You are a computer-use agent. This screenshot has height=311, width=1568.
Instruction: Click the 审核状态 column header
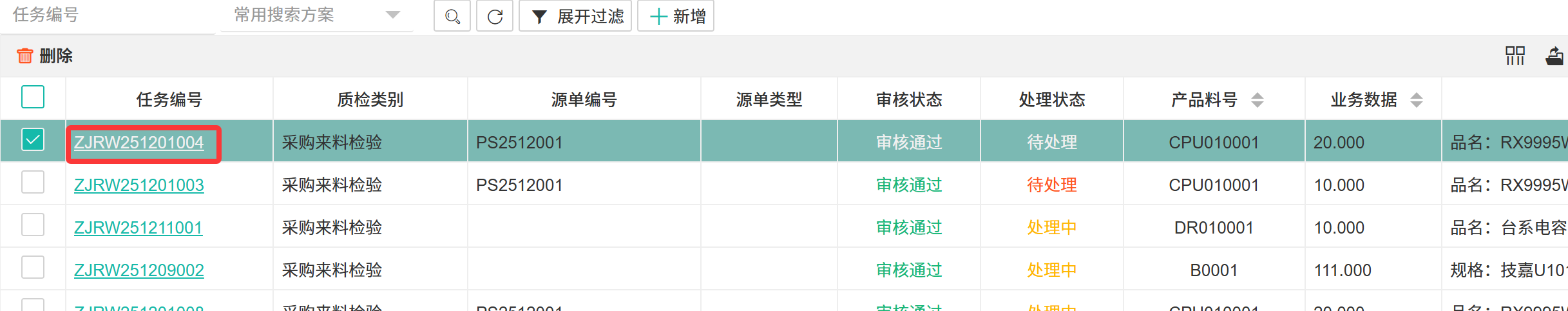(x=909, y=100)
